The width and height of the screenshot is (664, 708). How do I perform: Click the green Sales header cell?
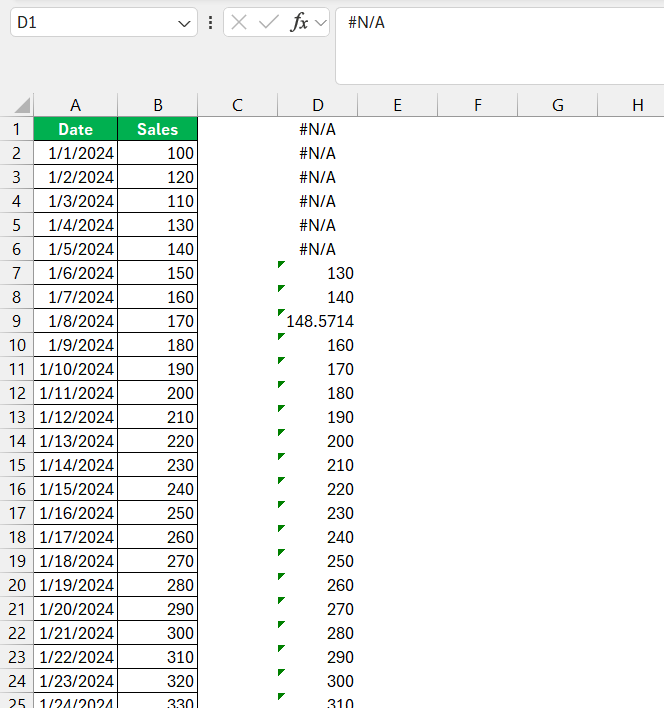(158, 129)
